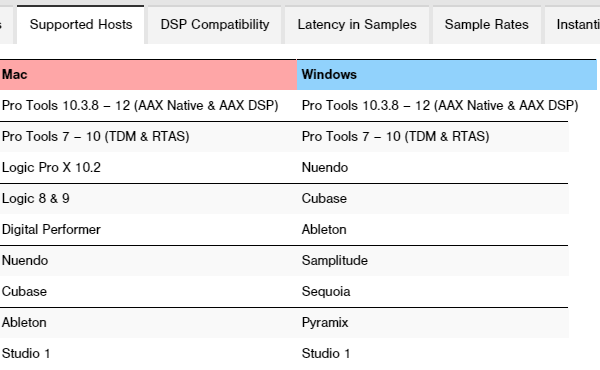Select Windows Pro Tools 7 – 10 entry
The height and width of the screenshot is (370, 600).
tap(396, 137)
